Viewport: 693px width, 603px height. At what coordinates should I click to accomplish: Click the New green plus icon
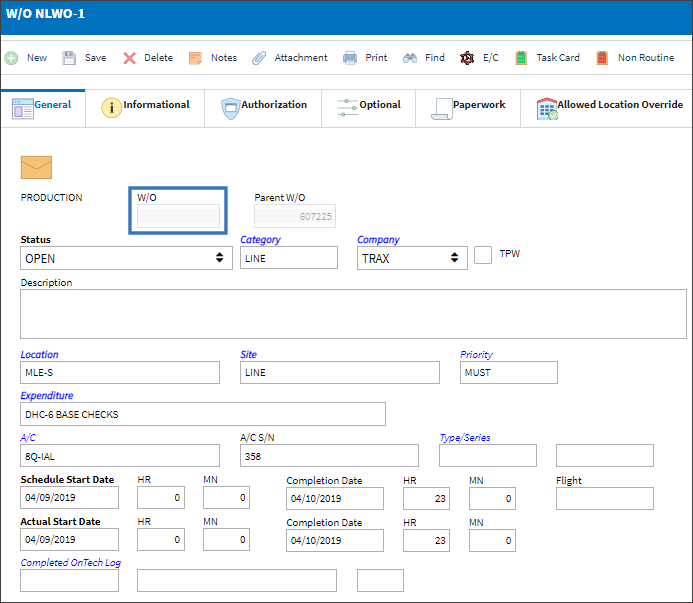(x=11, y=58)
